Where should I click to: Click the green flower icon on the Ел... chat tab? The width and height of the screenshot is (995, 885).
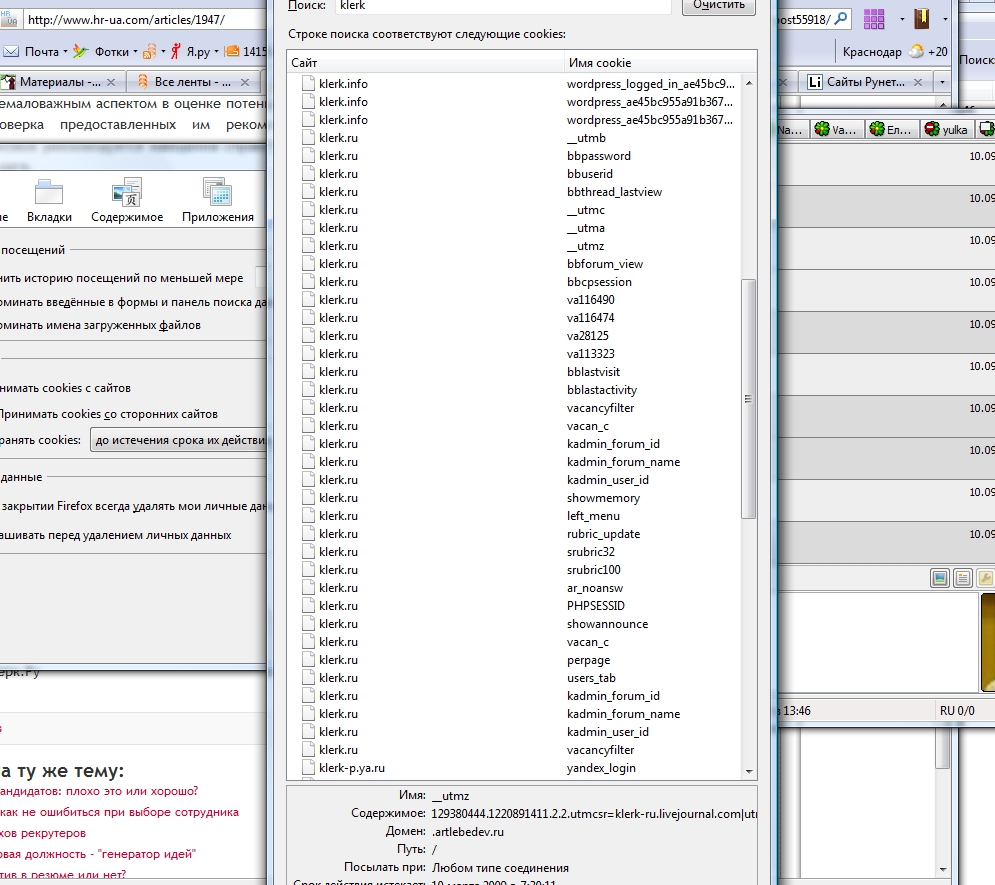pyautogui.click(x=877, y=129)
